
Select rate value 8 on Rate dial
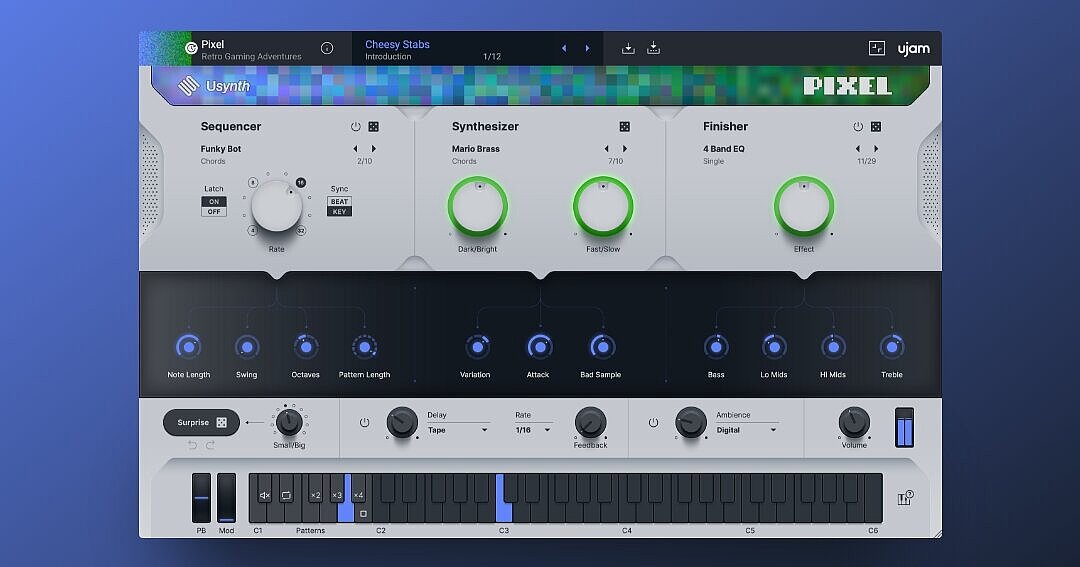pos(253,183)
